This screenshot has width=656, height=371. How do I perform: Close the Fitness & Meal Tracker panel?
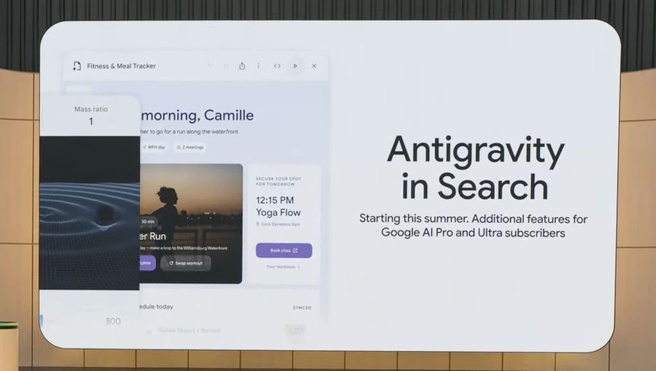click(x=314, y=66)
